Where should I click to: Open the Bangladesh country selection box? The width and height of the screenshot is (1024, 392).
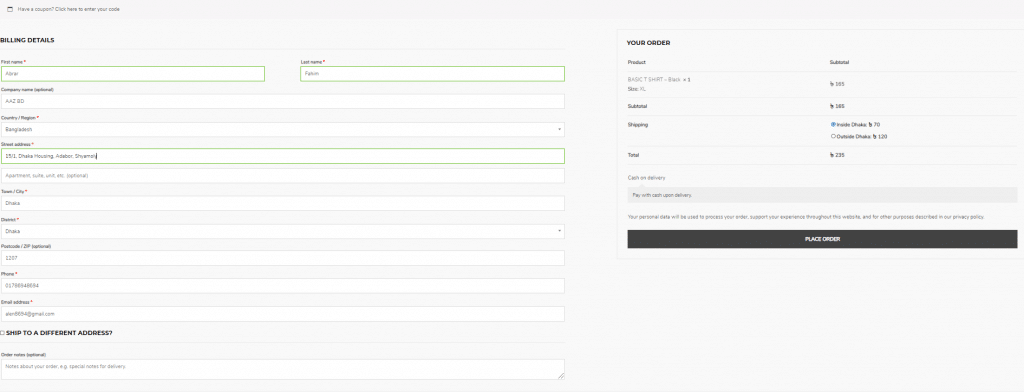pos(283,129)
